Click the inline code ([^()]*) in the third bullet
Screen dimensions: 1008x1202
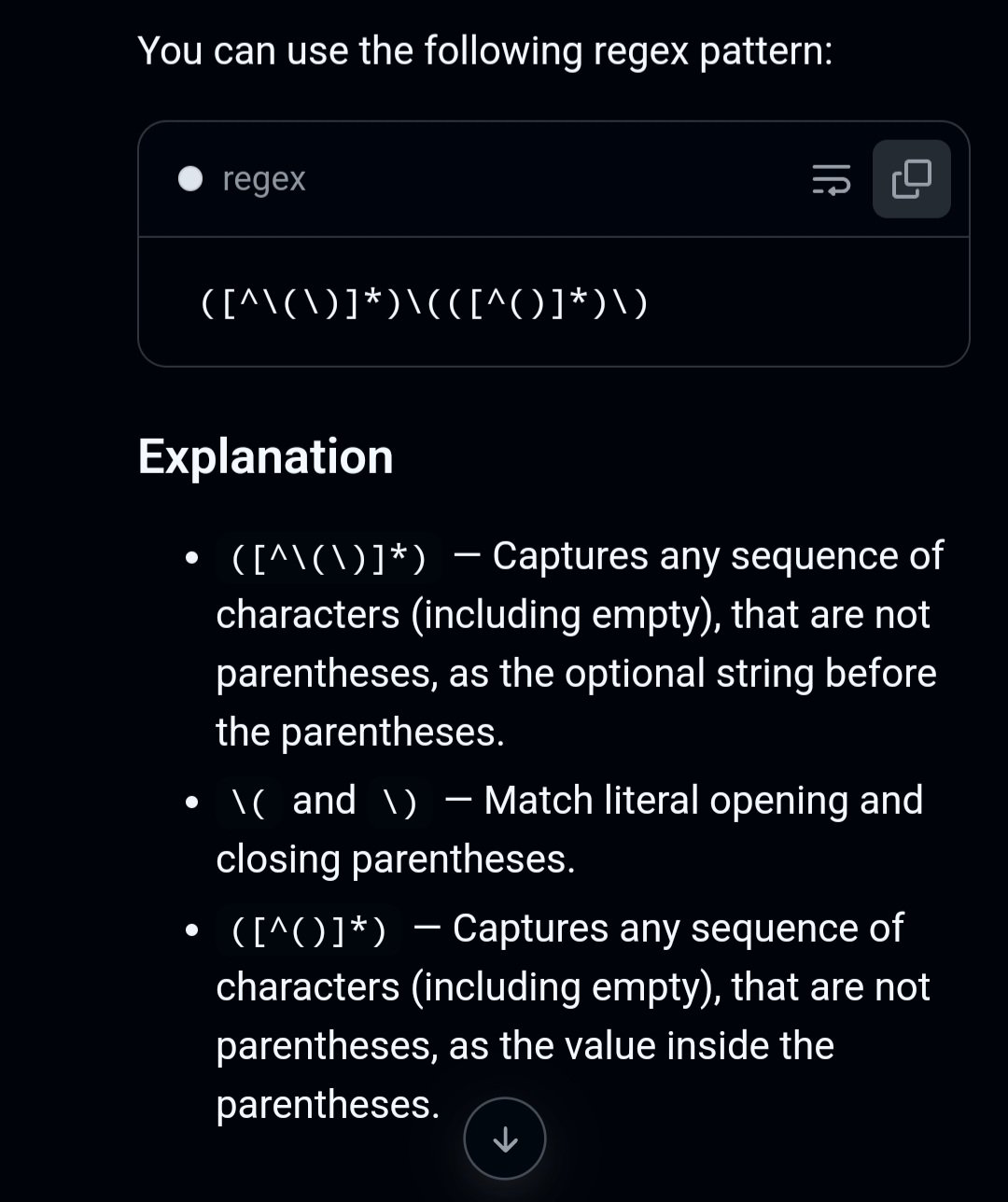tap(309, 929)
